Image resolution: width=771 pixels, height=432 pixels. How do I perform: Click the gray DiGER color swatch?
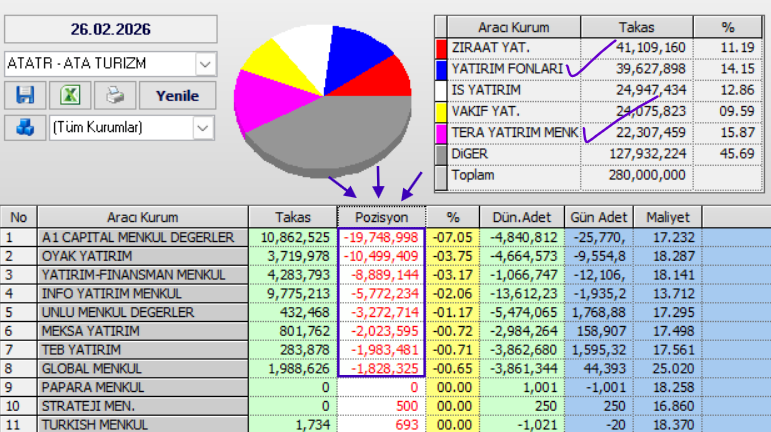(441, 154)
